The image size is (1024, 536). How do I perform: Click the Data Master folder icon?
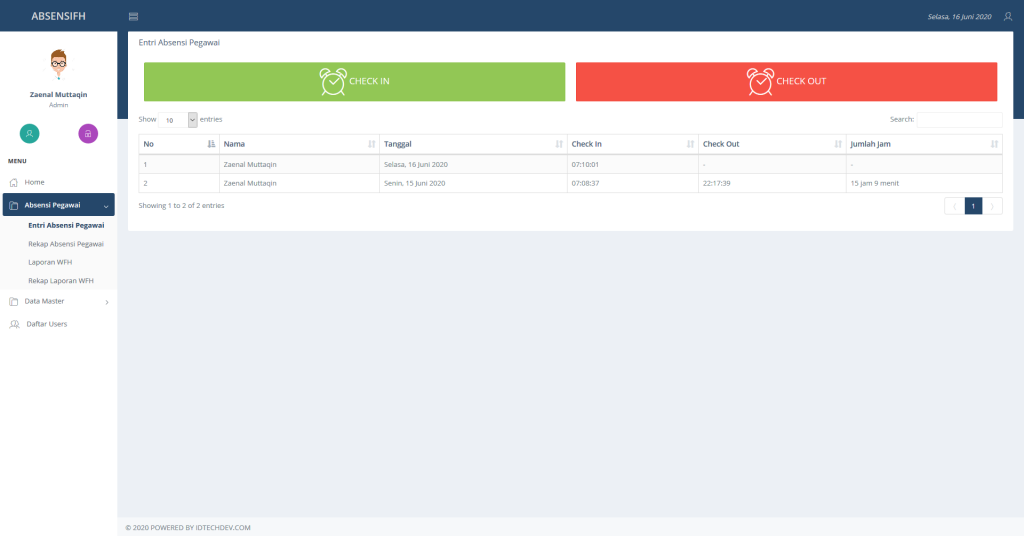14,302
